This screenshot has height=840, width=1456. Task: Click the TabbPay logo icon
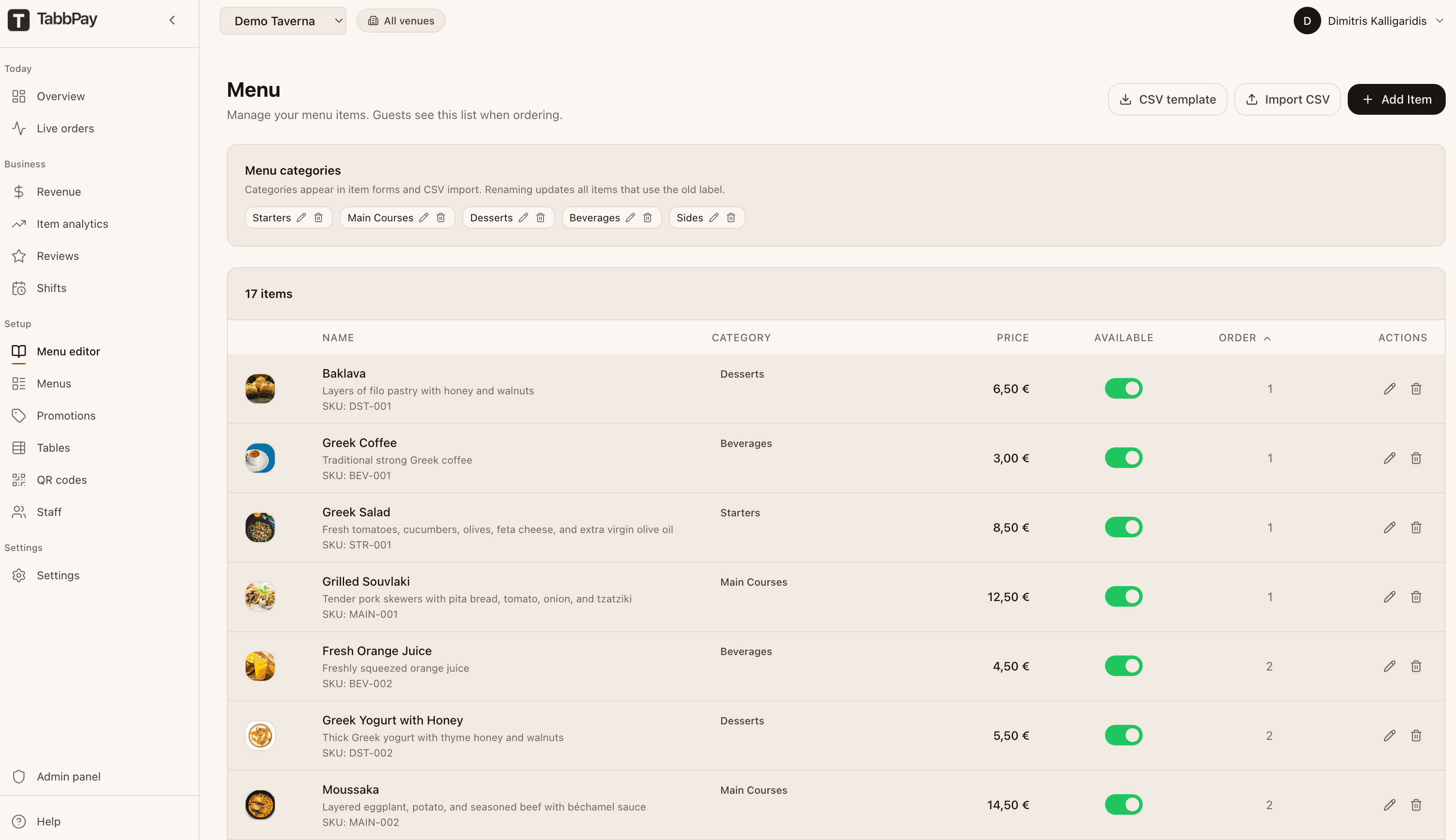coord(18,20)
